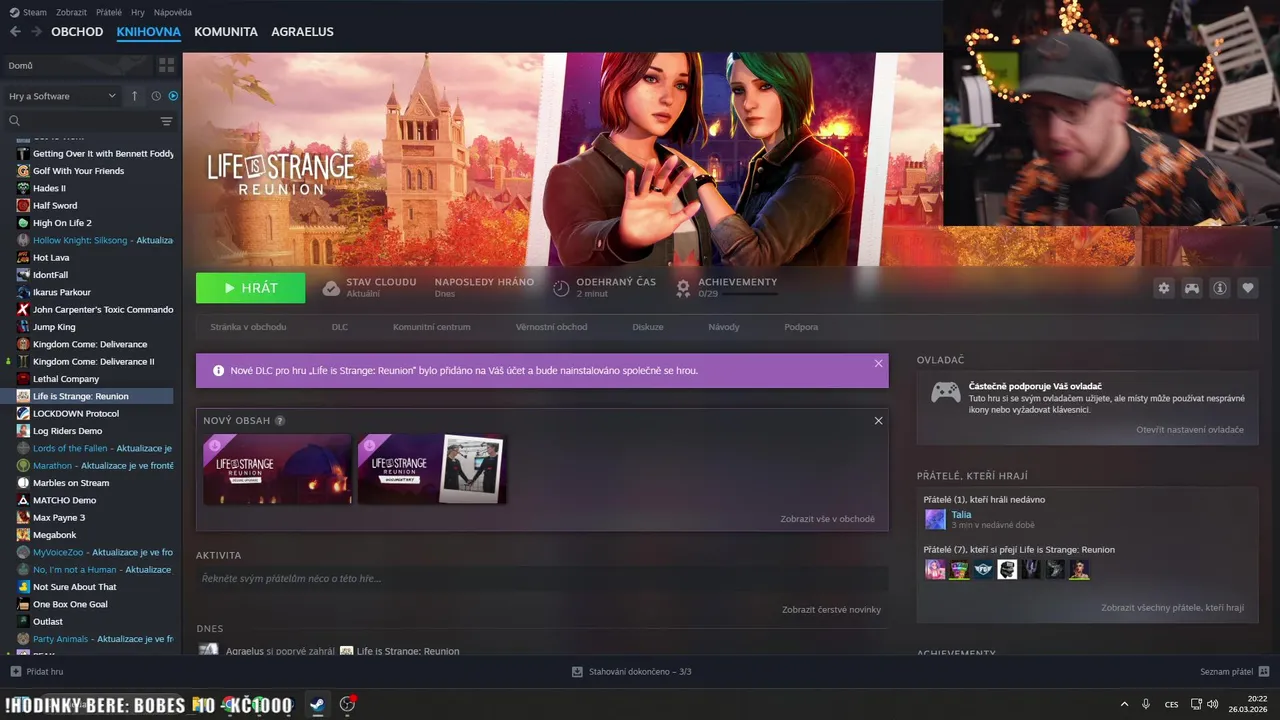This screenshot has width=1280, height=720.
Task: Go to the KOMUNITA section
Action: [226, 32]
